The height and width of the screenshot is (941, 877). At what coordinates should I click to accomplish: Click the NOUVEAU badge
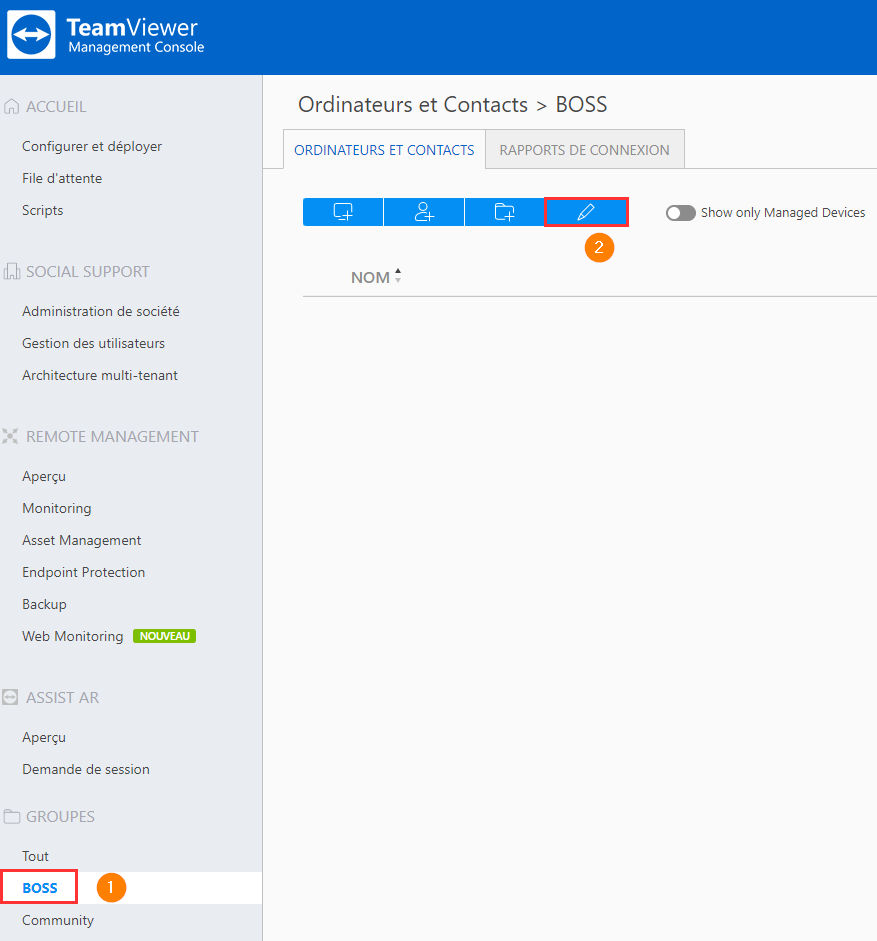pyautogui.click(x=164, y=636)
